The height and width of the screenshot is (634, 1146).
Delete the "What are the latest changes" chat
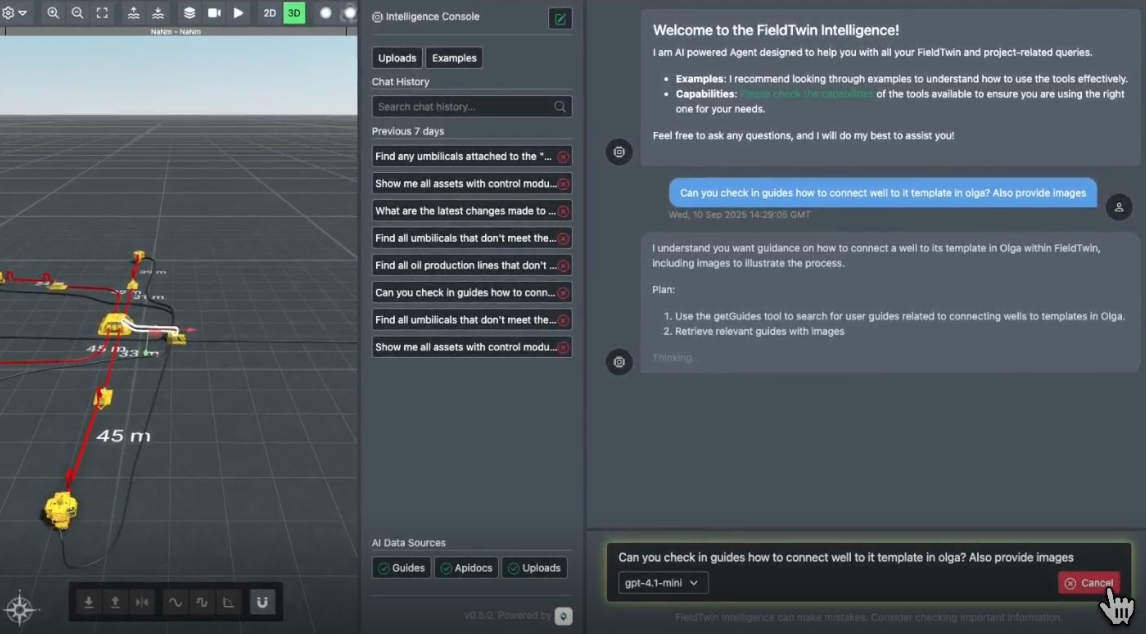point(563,211)
